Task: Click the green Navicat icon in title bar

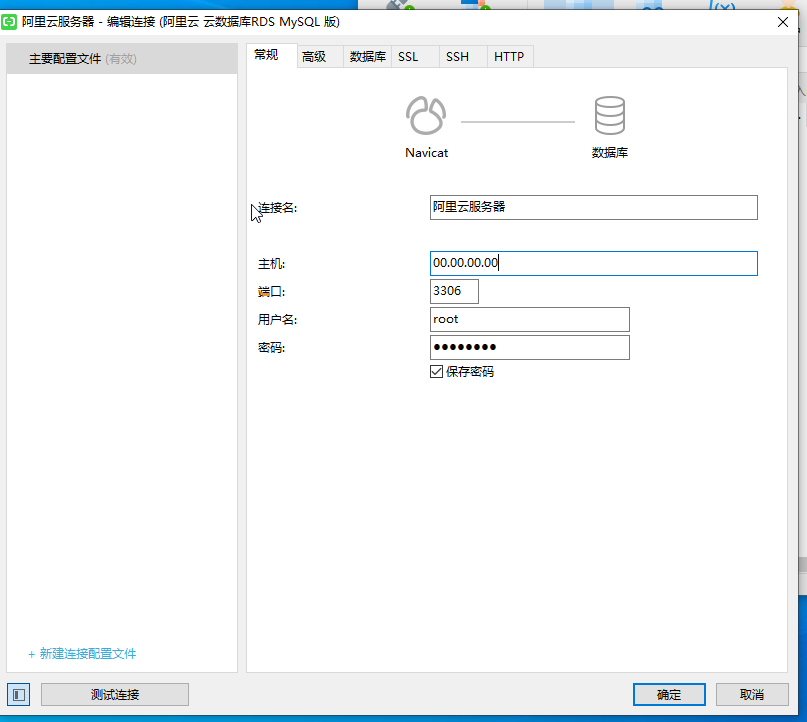Action: (x=9, y=22)
